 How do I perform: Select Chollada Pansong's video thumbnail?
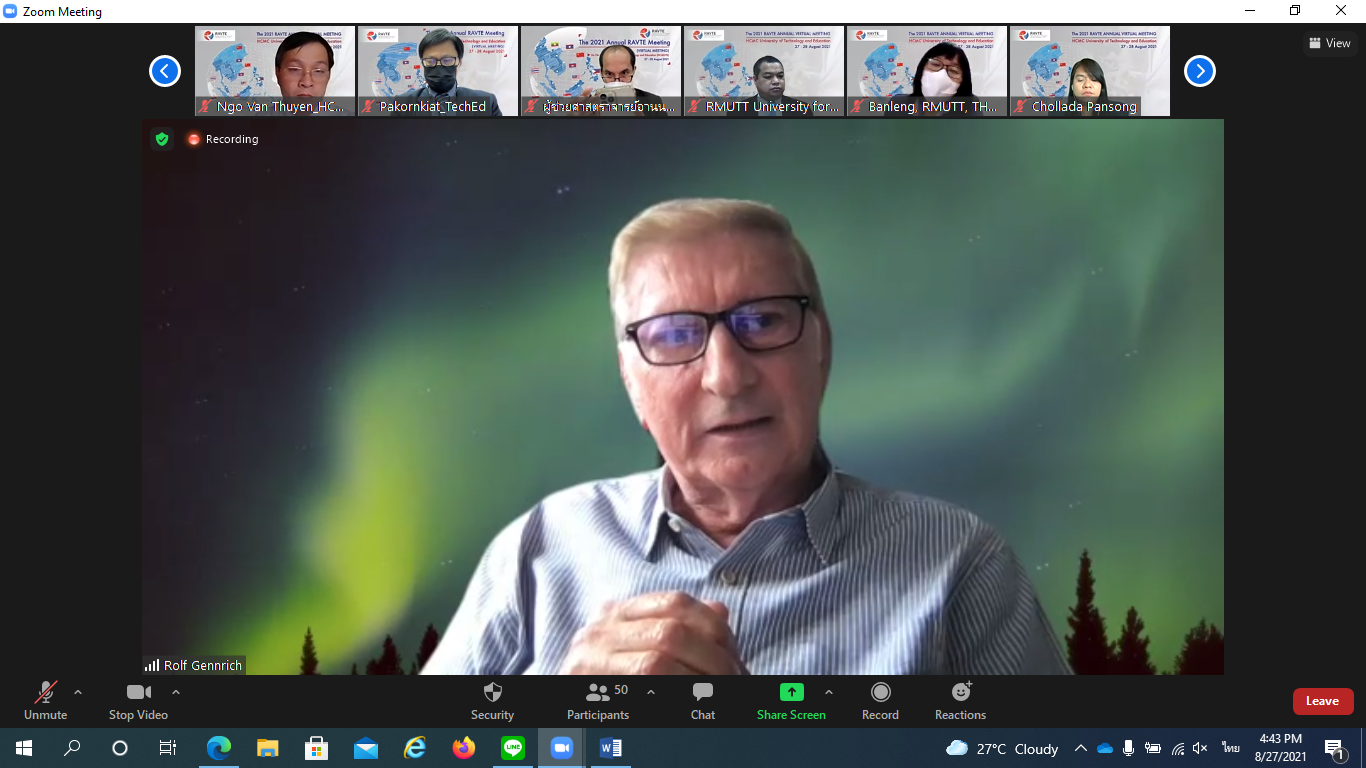(x=1089, y=71)
